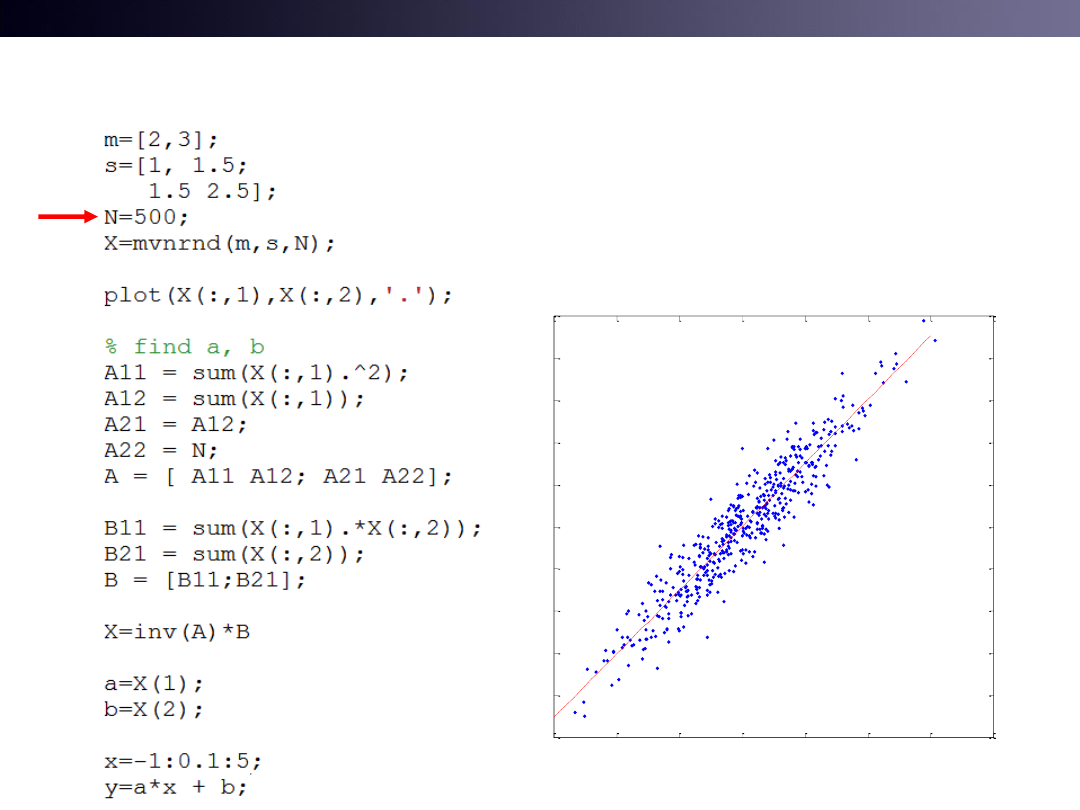Click the 'B = [B11;B21];' line
The width and height of the screenshot is (1080, 810).
point(204,581)
